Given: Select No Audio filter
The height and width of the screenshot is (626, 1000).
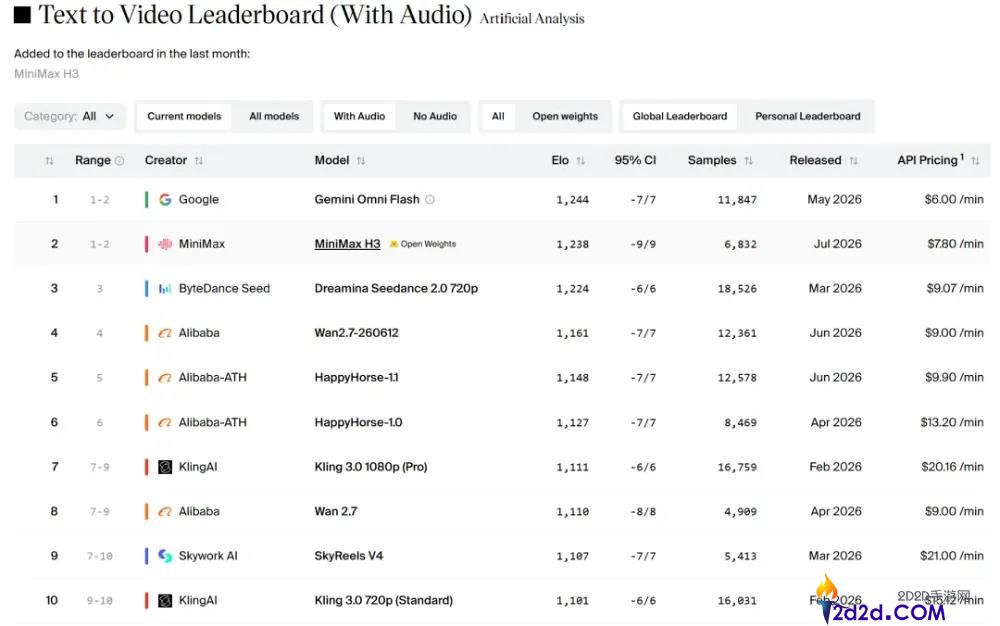Looking at the screenshot, I should (435, 116).
